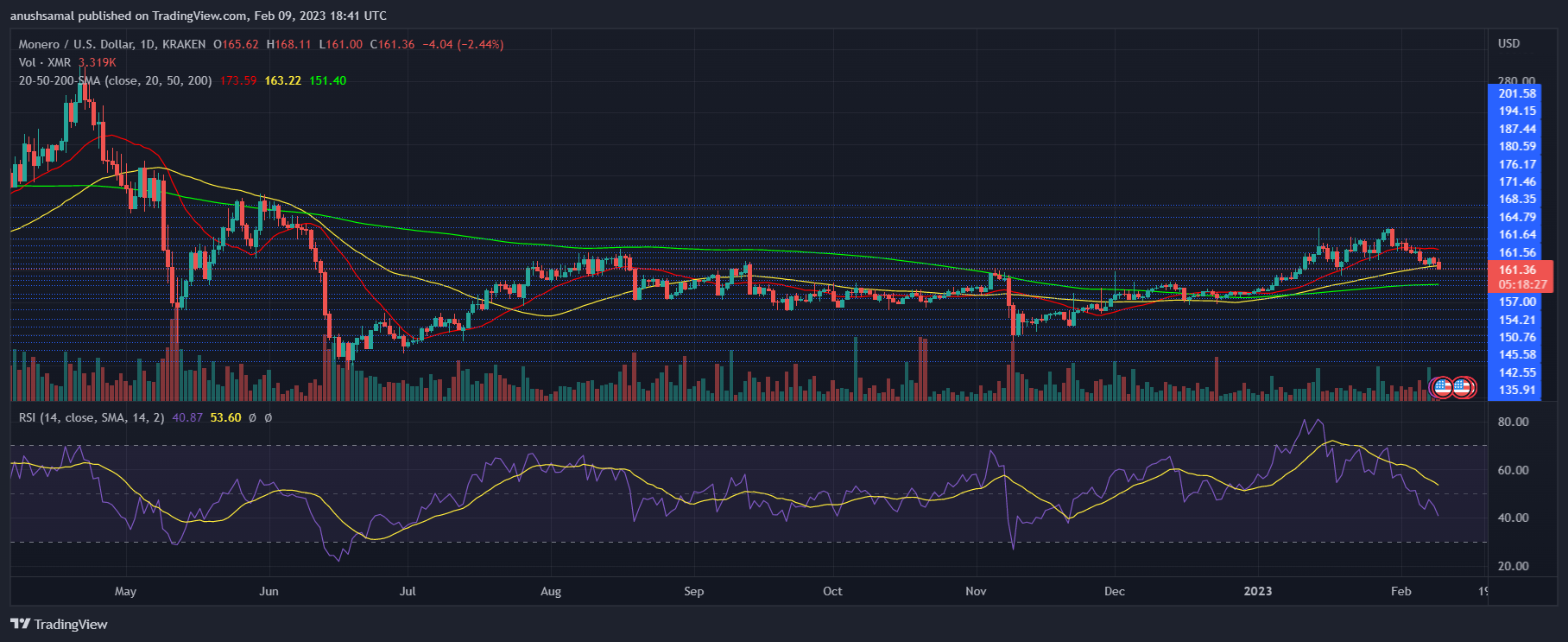This screenshot has height=642, width=1568.
Task: Click the 80.00 level on RSI scale
Action: [1513, 422]
